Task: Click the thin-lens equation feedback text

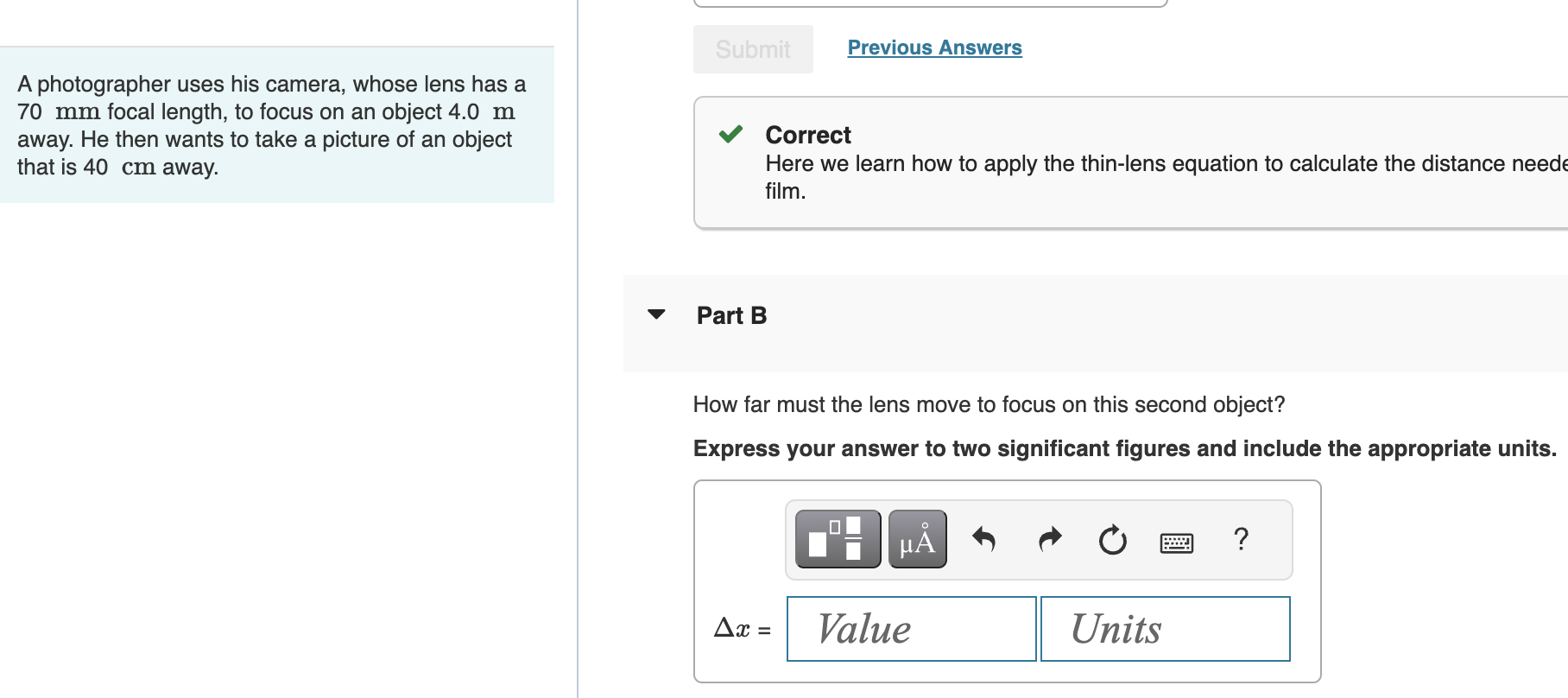Action: point(1157,164)
